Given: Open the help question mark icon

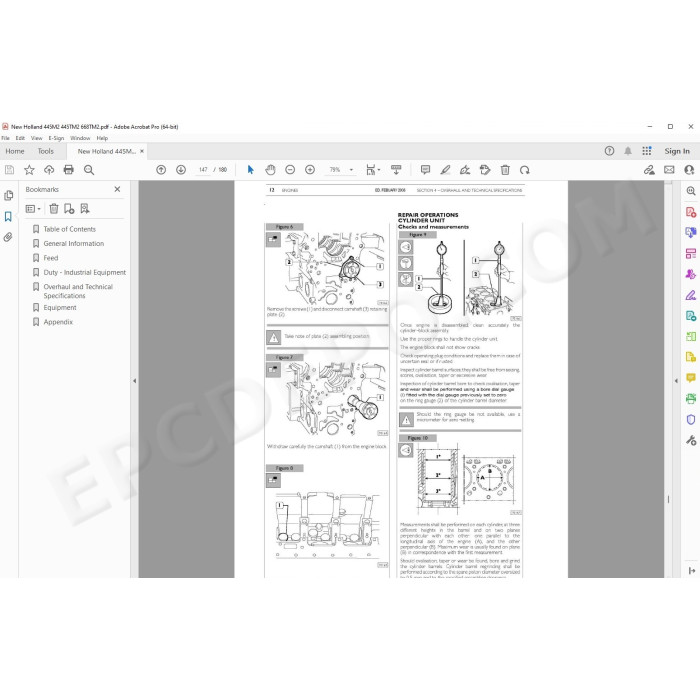Looking at the screenshot, I should point(609,151).
